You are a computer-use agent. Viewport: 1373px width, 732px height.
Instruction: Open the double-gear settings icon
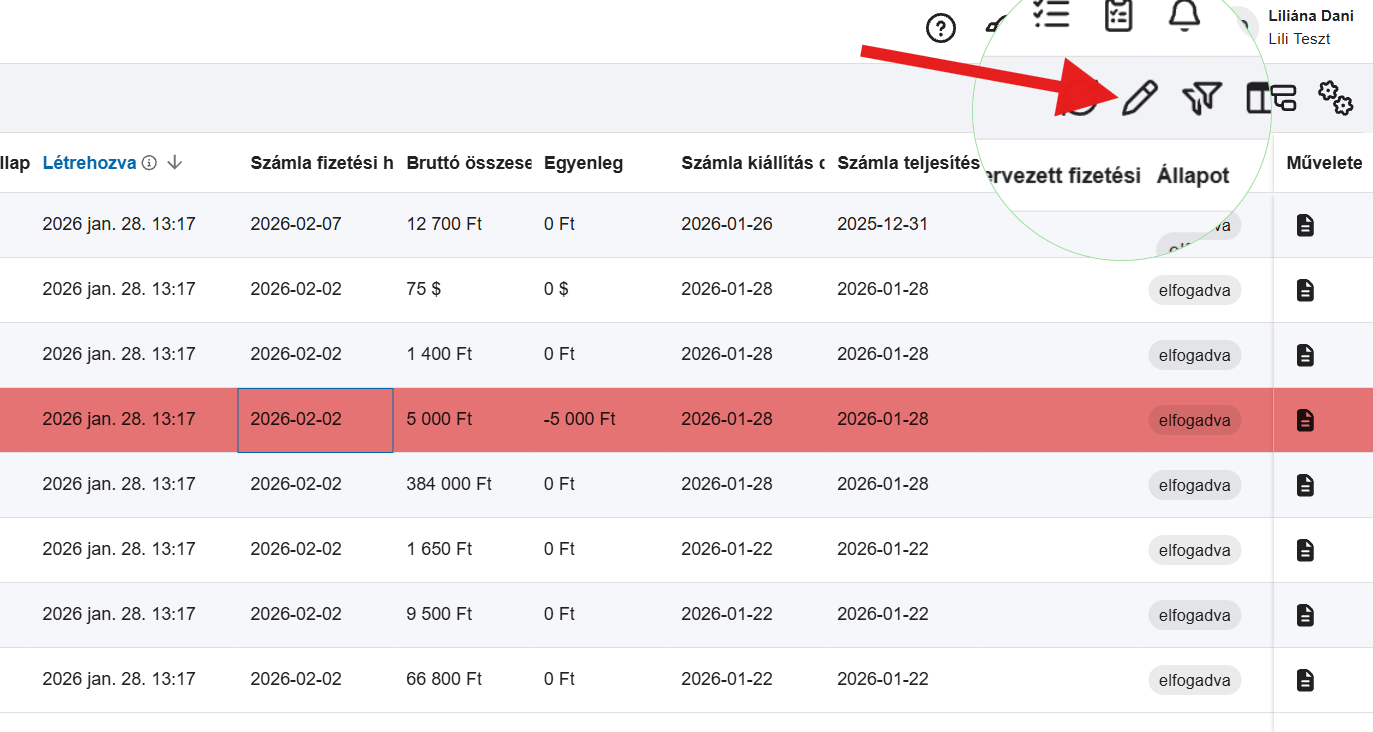1335,97
